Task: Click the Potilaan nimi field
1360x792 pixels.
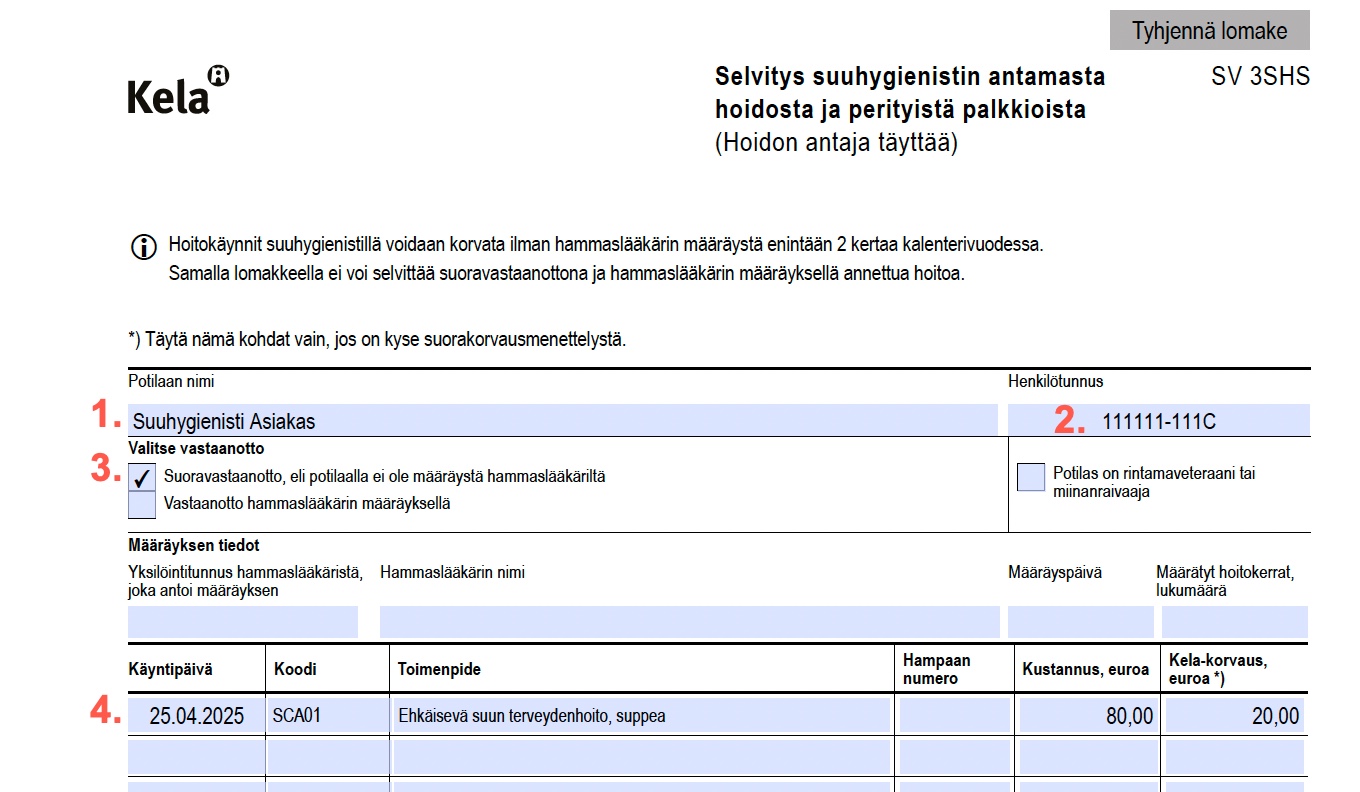Action: pyautogui.click(x=563, y=421)
